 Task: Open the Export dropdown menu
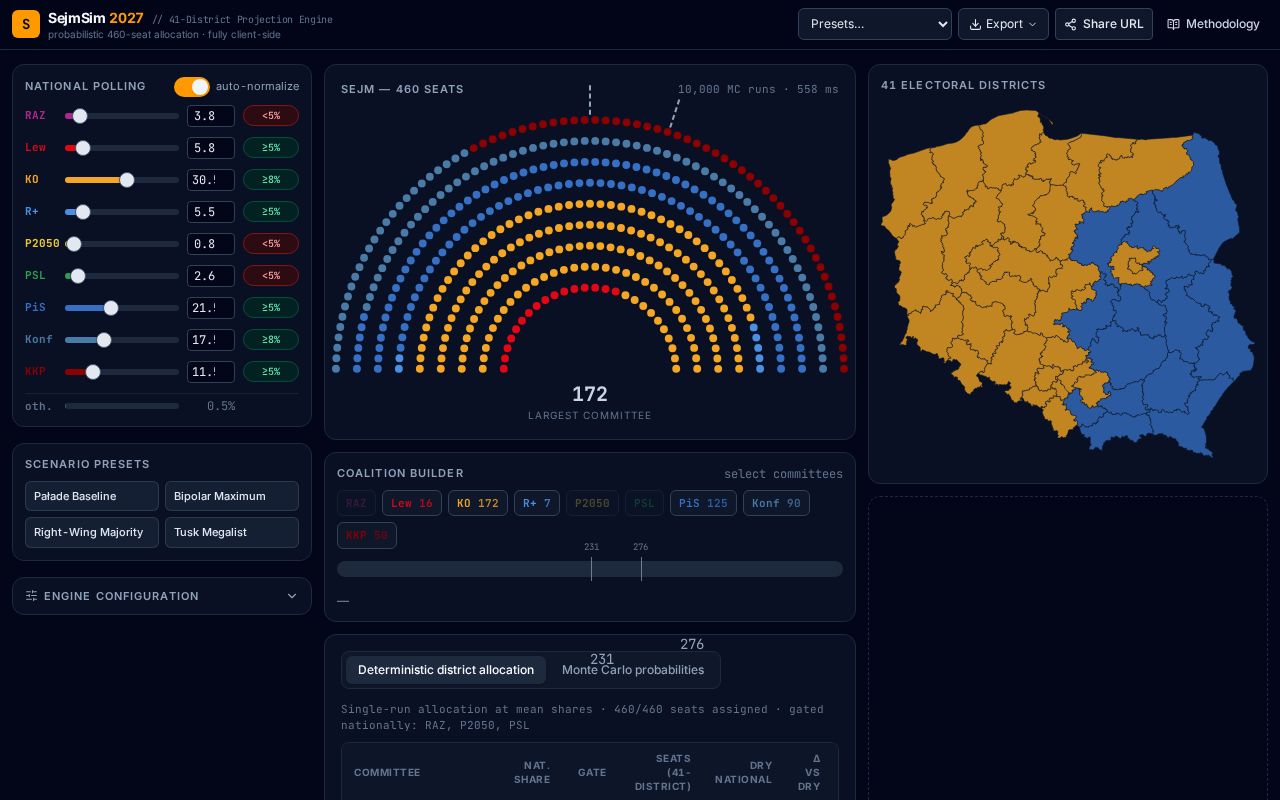click(1003, 24)
